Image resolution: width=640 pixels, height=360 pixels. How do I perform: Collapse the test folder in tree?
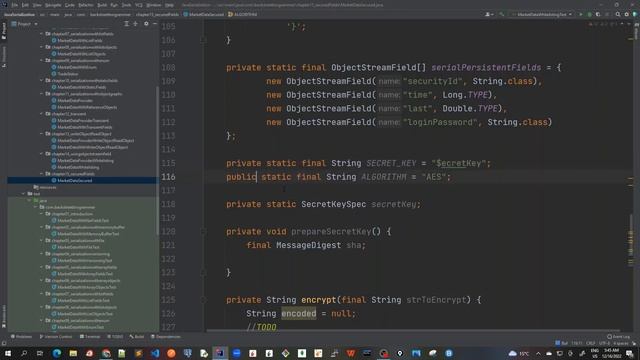tap(24, 194)
